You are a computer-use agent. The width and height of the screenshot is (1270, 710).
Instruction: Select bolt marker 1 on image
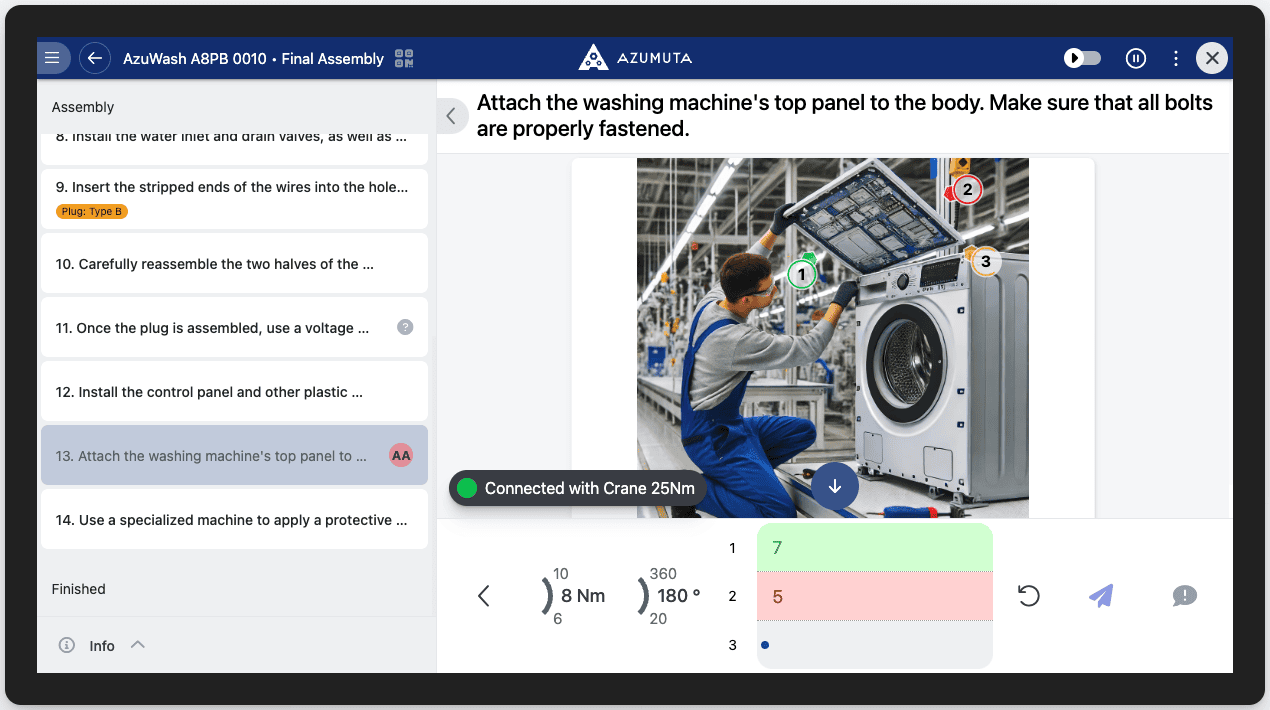click(x=801, y=273)
